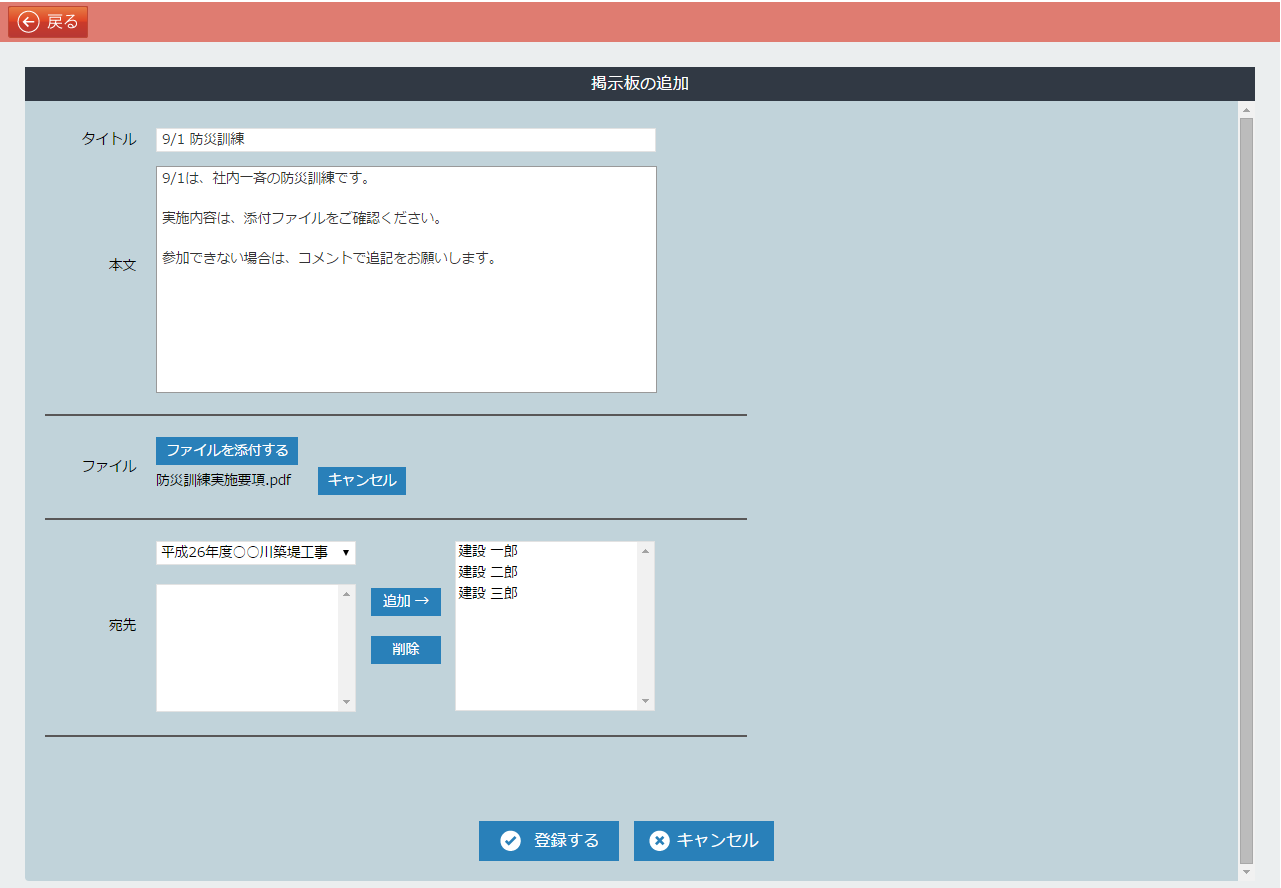Click the back arrow icon beside 戻る
Image resolution: width=1281 pixels, height=888 pixels.
pos(29,22)
